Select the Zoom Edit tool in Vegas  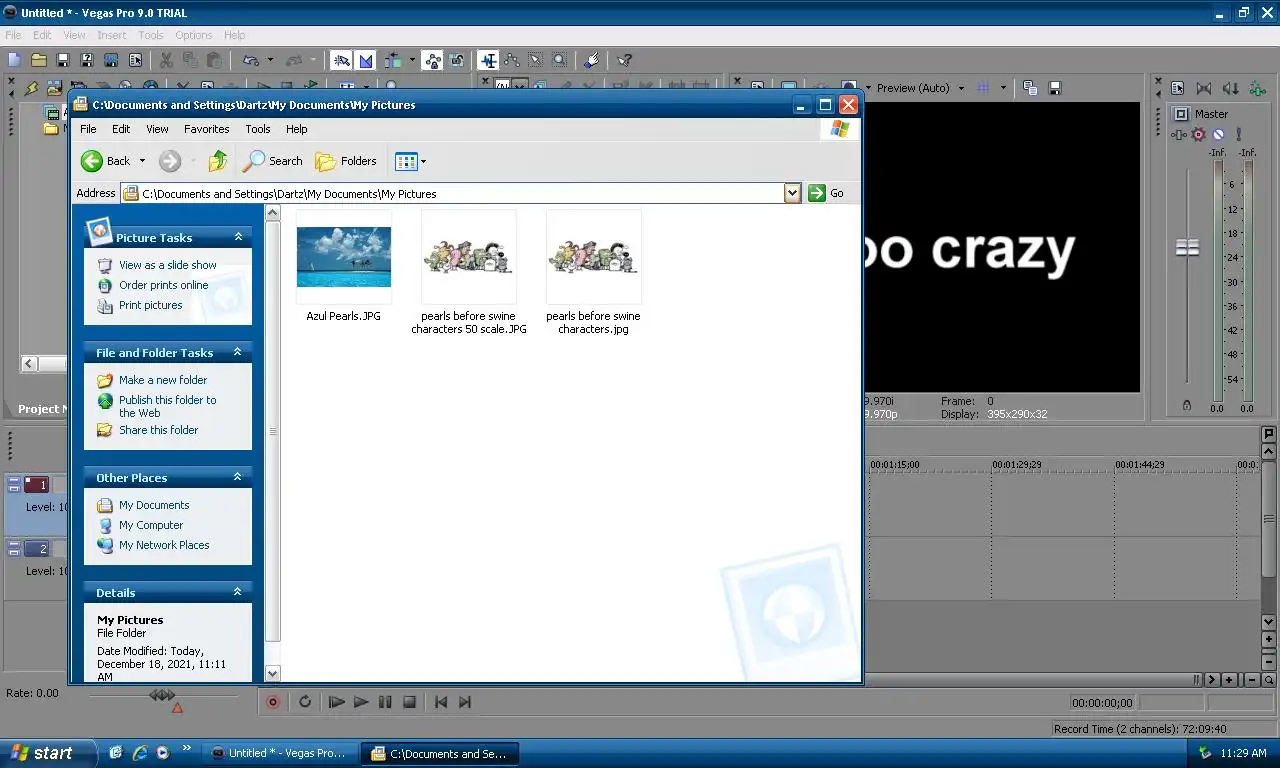point(560,60)
